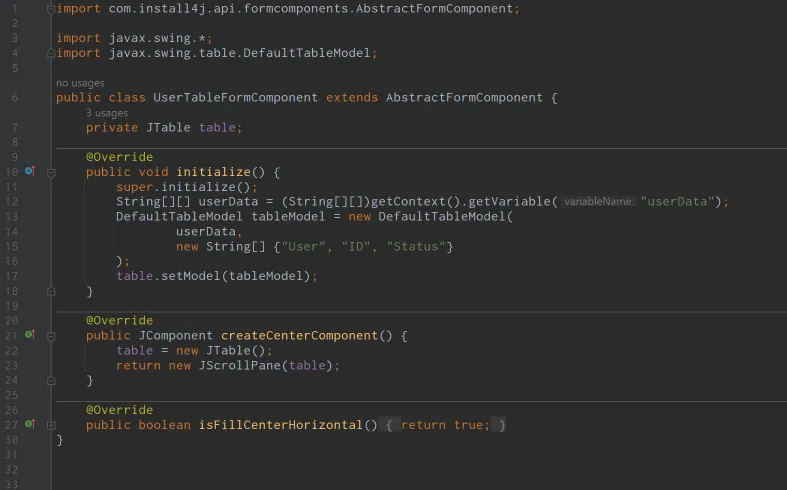Click the JComponent return type on line 21
Screen dimensions: 787x490
(x=176, y=335)
